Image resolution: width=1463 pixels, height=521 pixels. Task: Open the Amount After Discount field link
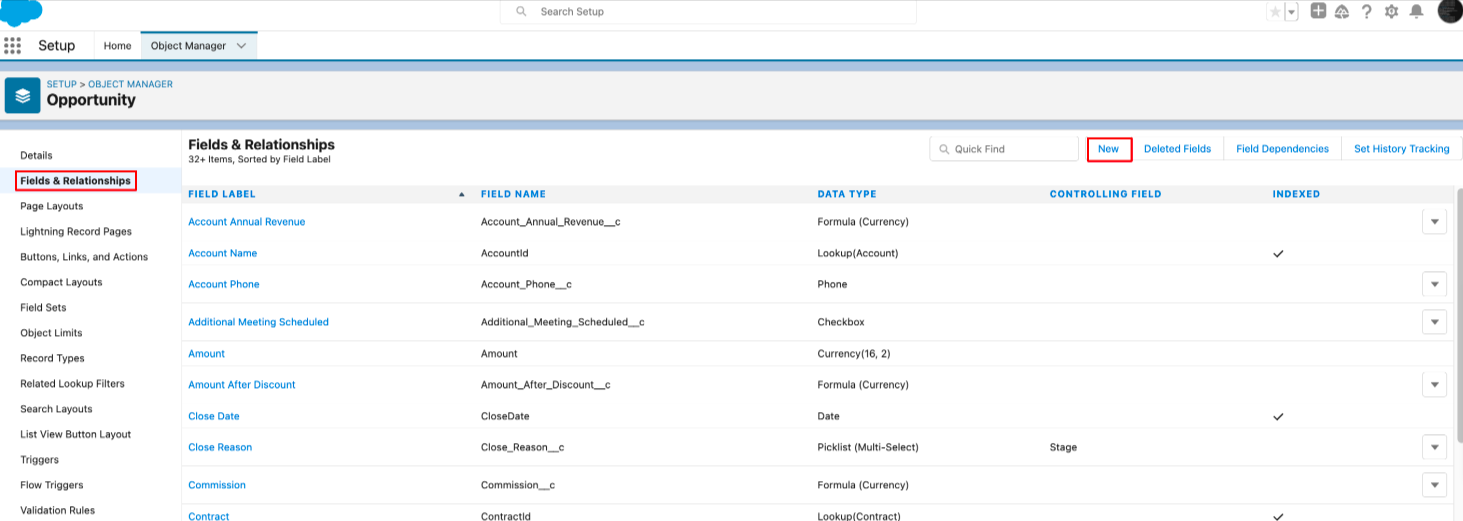(241, 385)
